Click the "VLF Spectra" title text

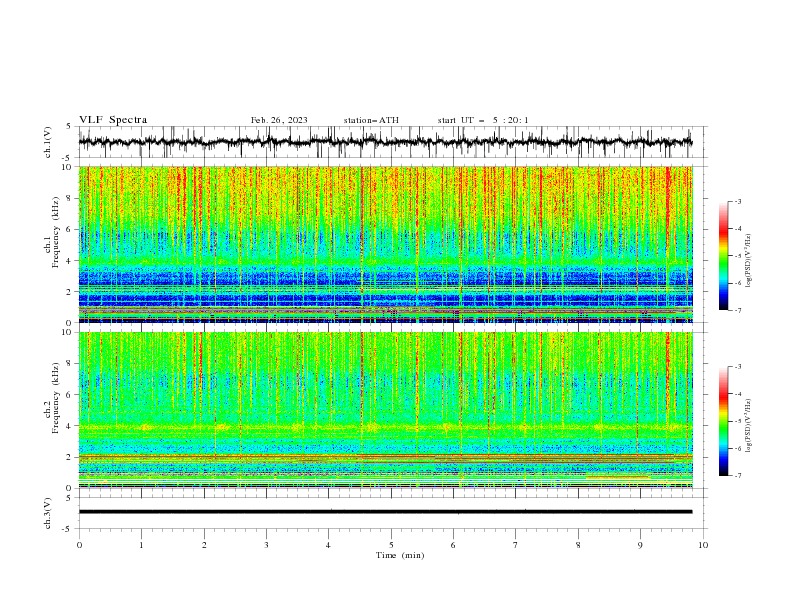pos(113,120)
